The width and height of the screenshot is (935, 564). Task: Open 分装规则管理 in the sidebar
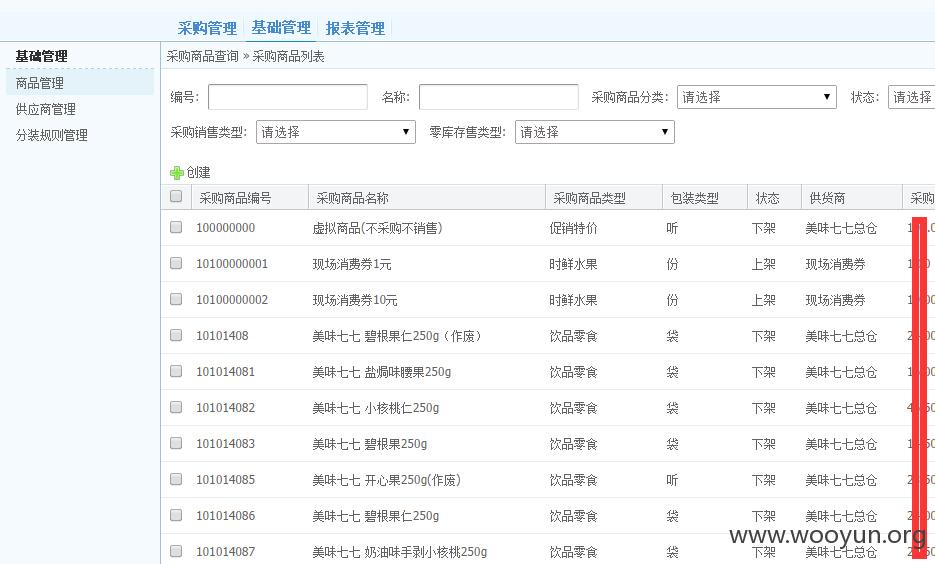click(x=52, y=135)
